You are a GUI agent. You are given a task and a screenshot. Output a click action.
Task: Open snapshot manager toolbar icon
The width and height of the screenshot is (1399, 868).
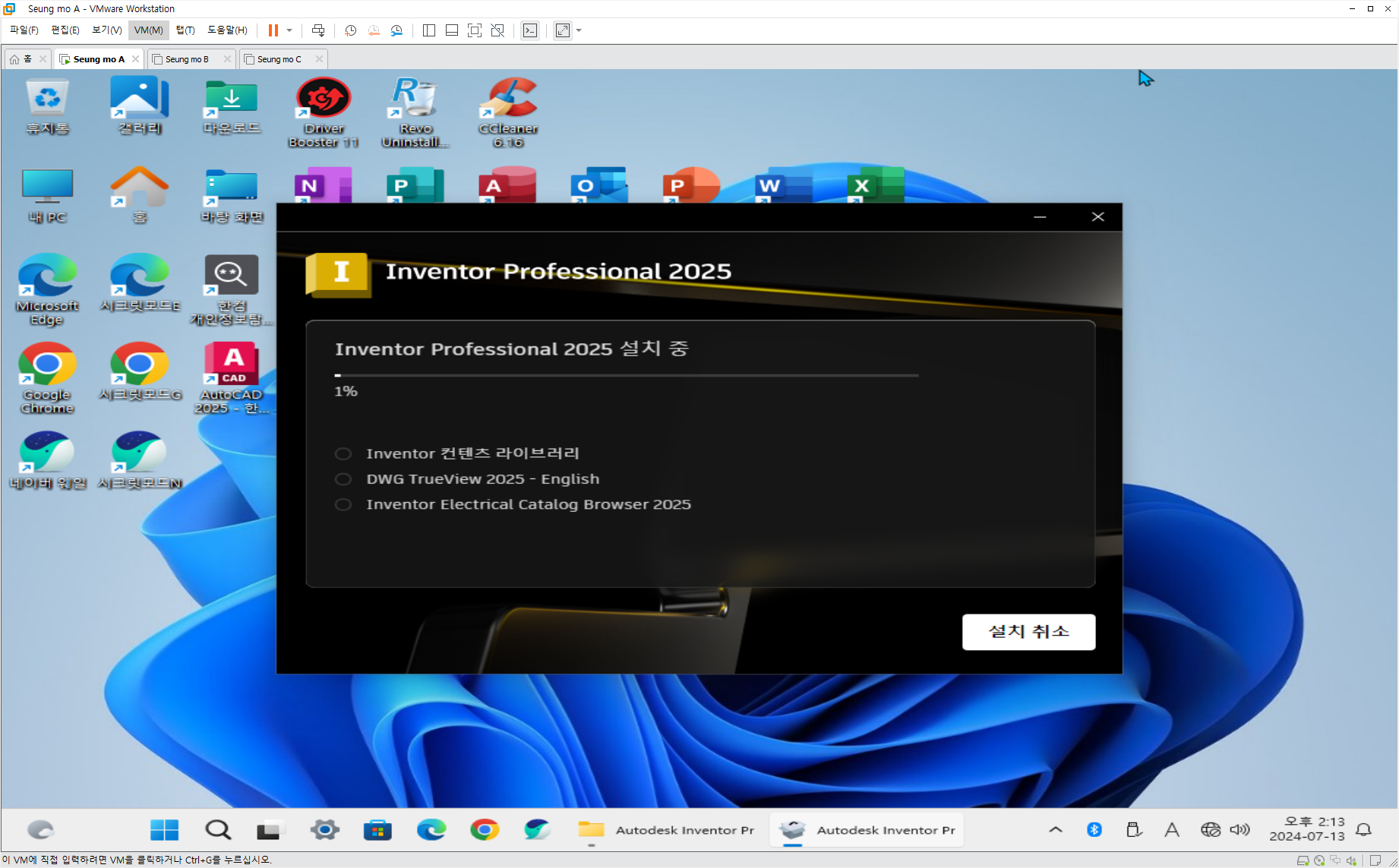coord(396,30)
